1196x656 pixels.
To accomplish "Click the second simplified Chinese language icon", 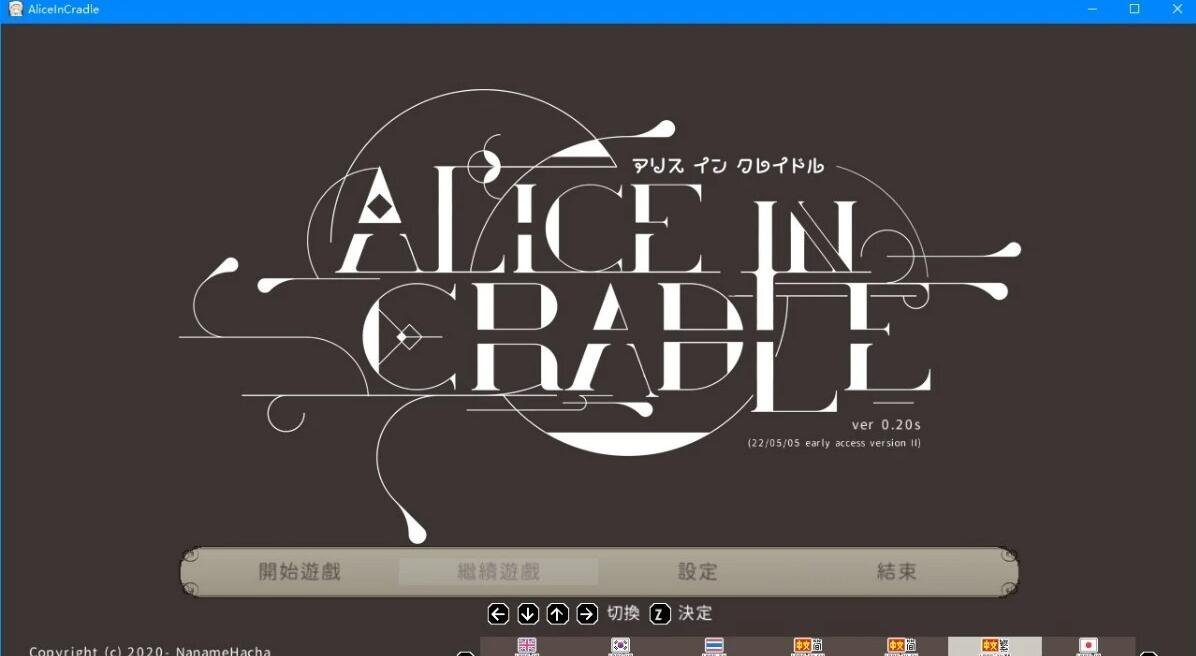I will coord(901,647).
